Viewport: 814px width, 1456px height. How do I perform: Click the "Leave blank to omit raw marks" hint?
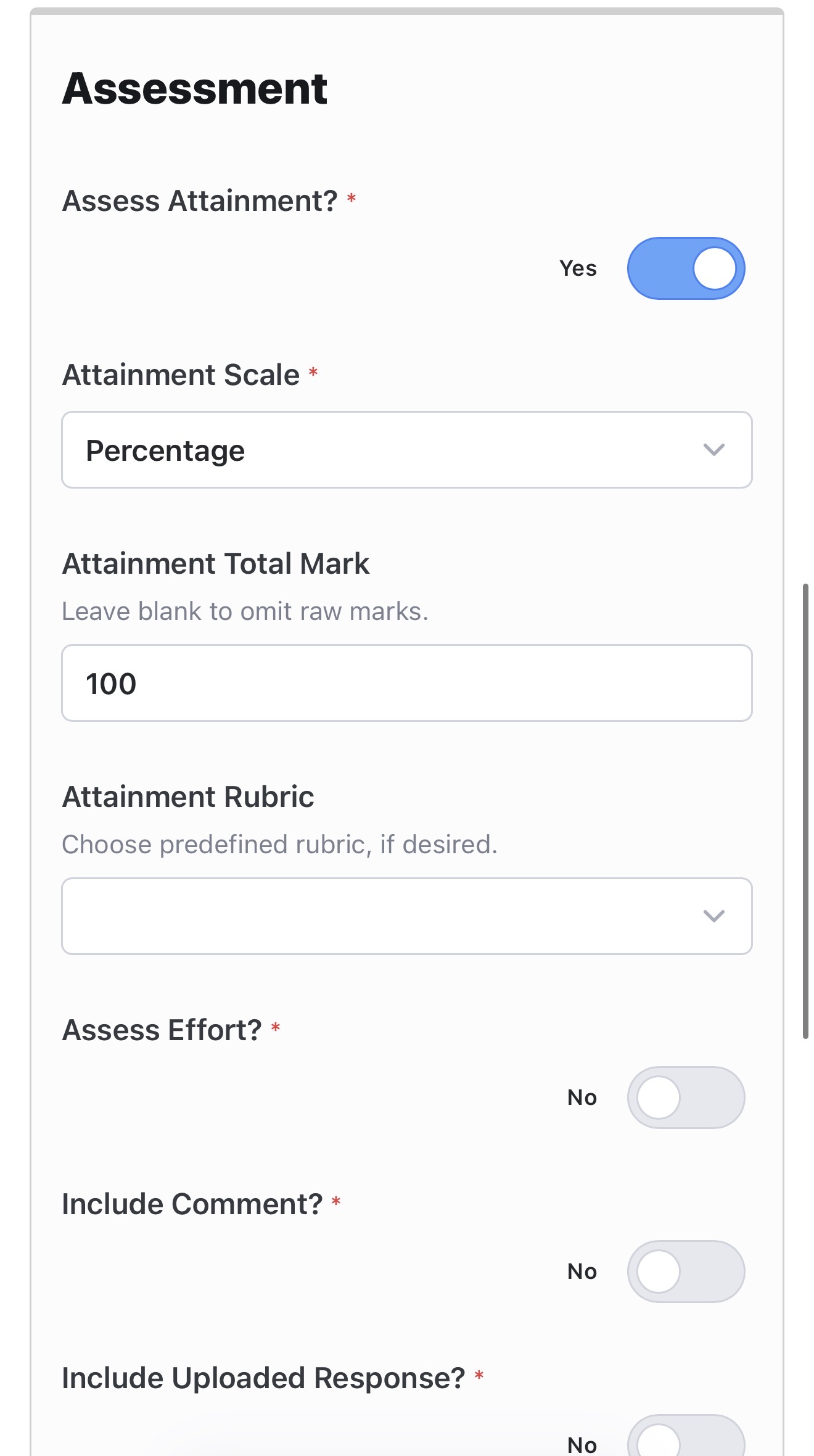coord(245,611)
